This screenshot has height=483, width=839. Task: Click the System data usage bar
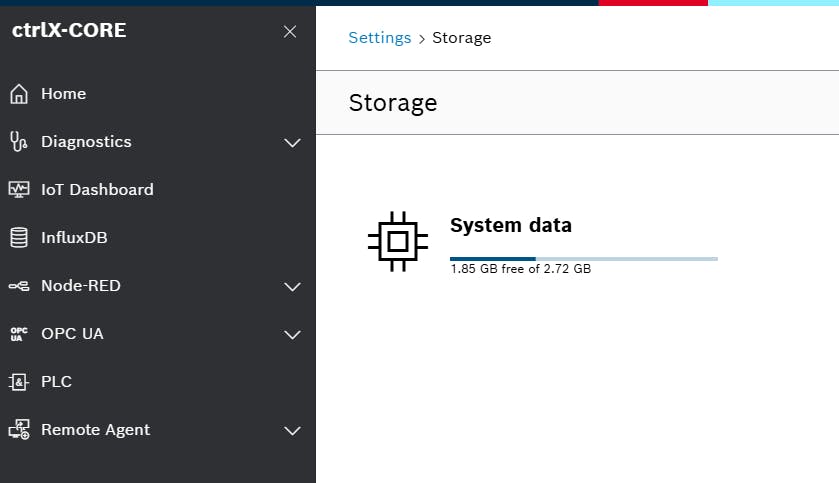[x=583, y=258]
